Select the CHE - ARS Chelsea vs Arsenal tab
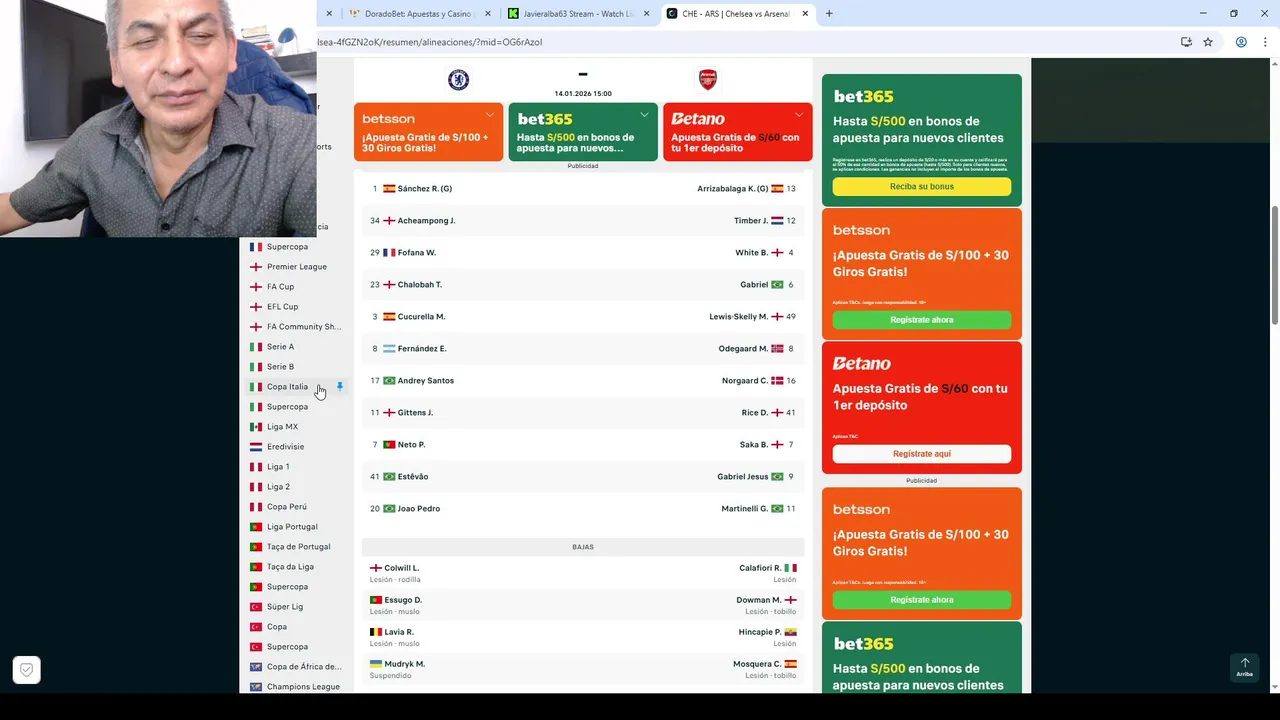 coord(736,14)
